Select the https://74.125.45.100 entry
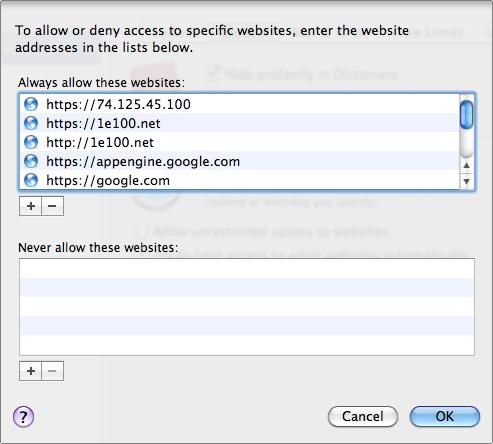The width and height of the screenshot is (493, 444). click(x=239, y=104)
